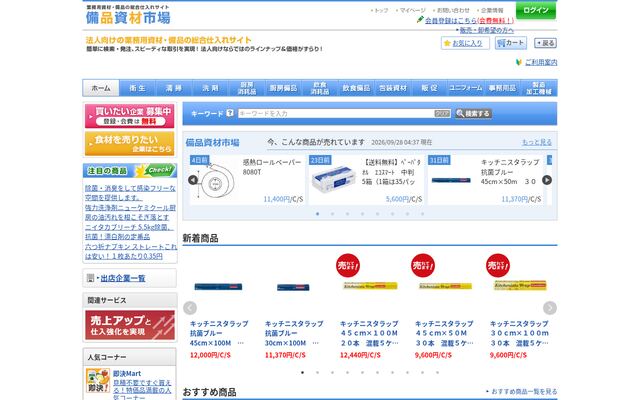Open the 販売・卸希望の方へ link
640x400 pixels.
pyautogui.click(x=485, y=30)
